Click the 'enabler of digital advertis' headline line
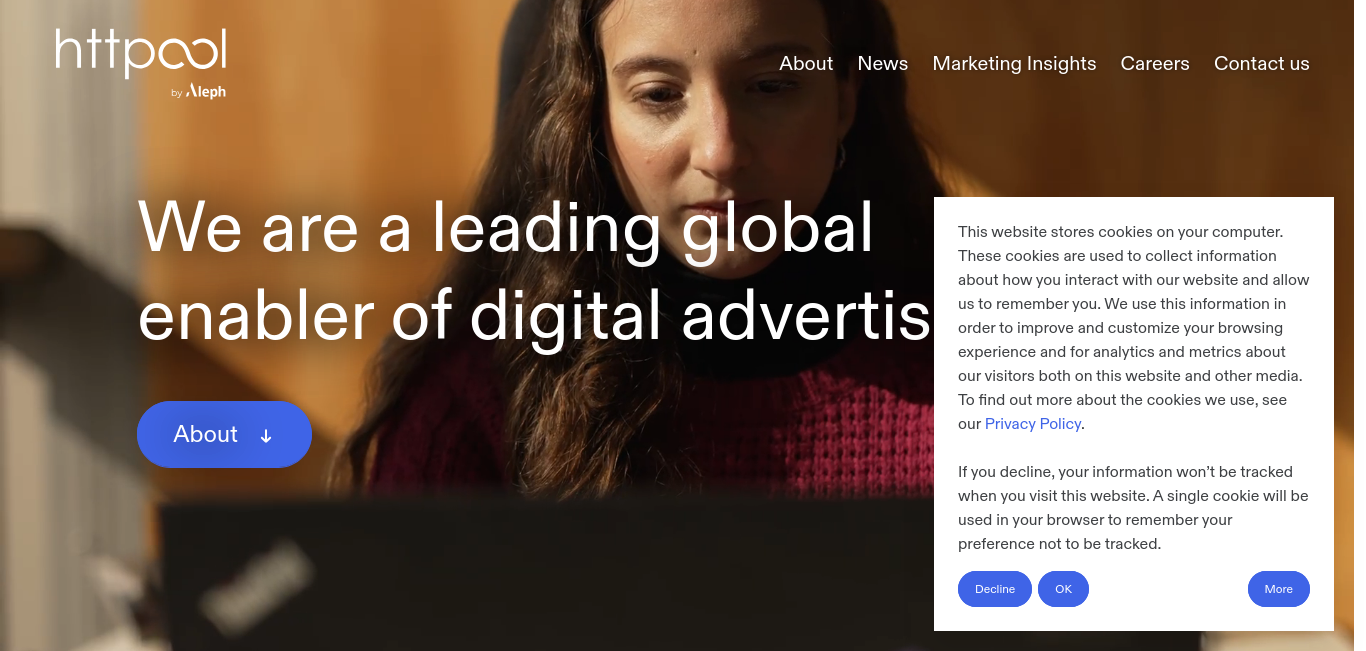1366x651 pixels. 534,316
